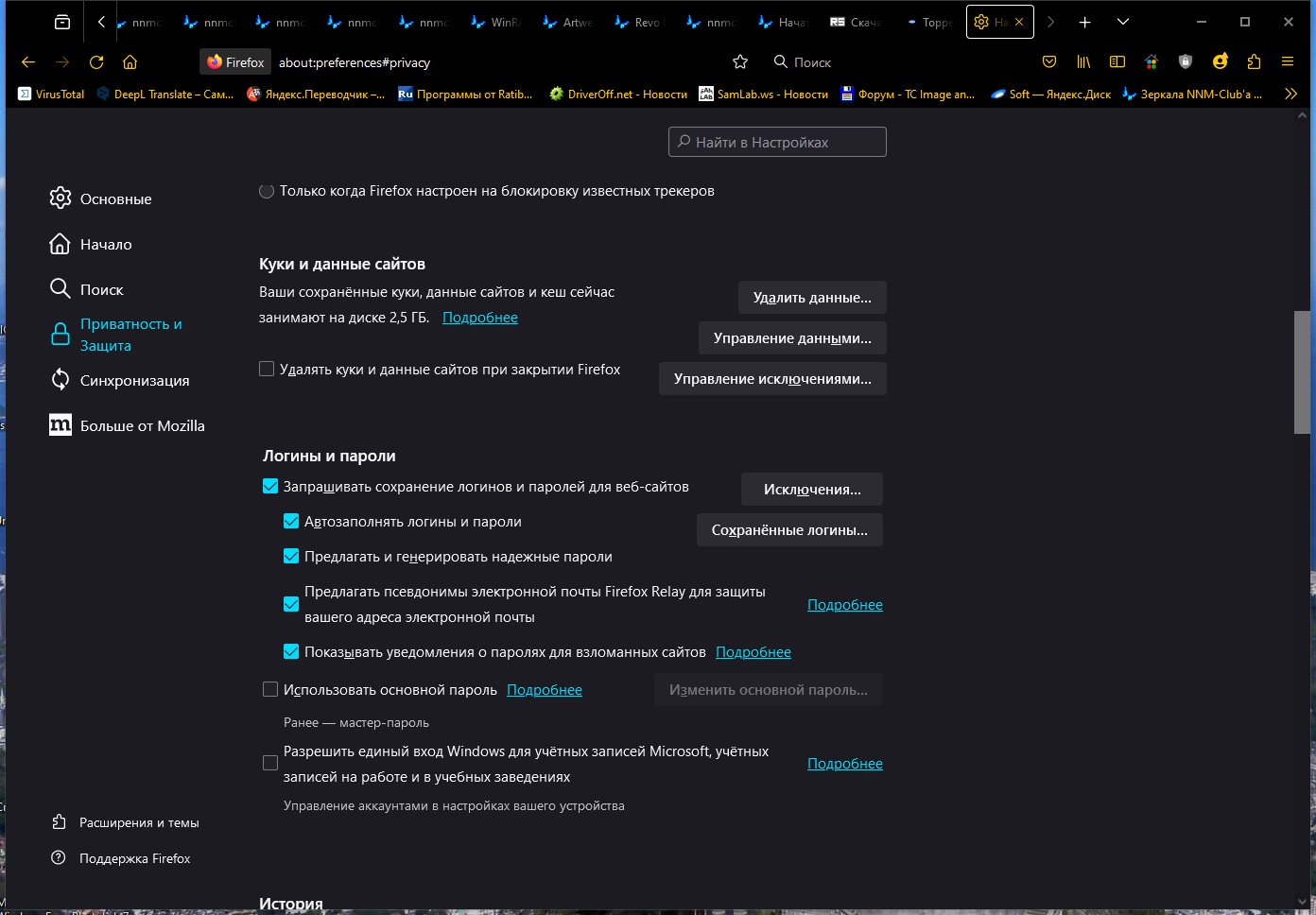Click Подробнее link for Firefox Relay
The height and width of the screenshot is (915, 1316).
tap(845, 605)
